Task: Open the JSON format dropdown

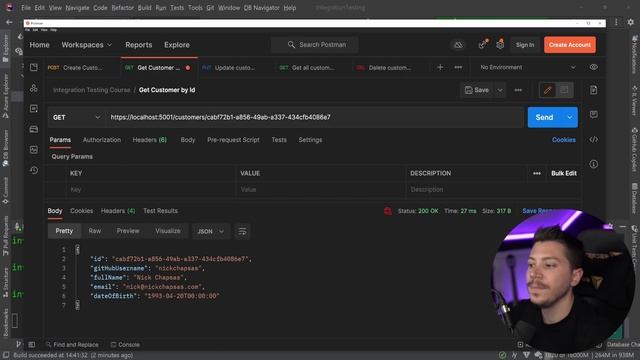Action: (211, 231)
